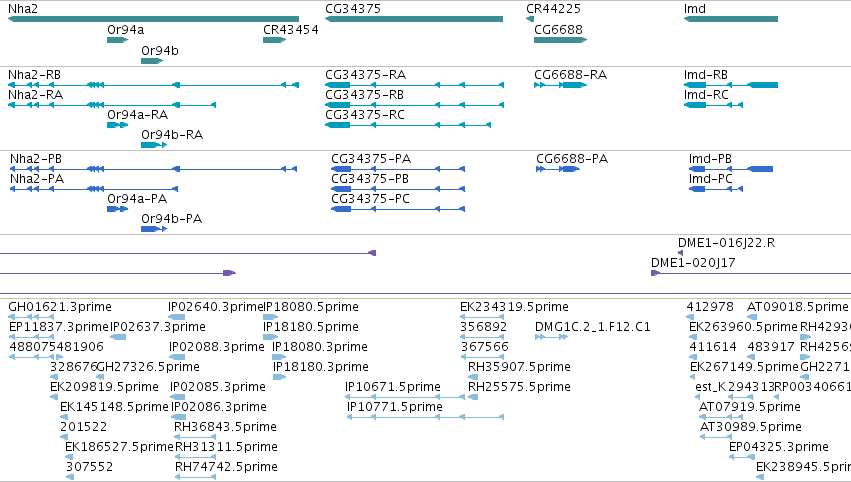This screenshot has width=851, height=482.
Task: Click the AT09018.5prime EST
Action: tap(751, 317)
